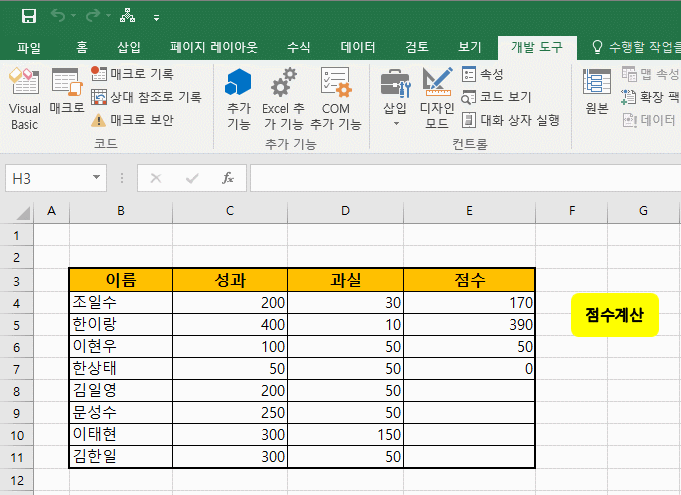Select column B header

(x=121, y=211)
